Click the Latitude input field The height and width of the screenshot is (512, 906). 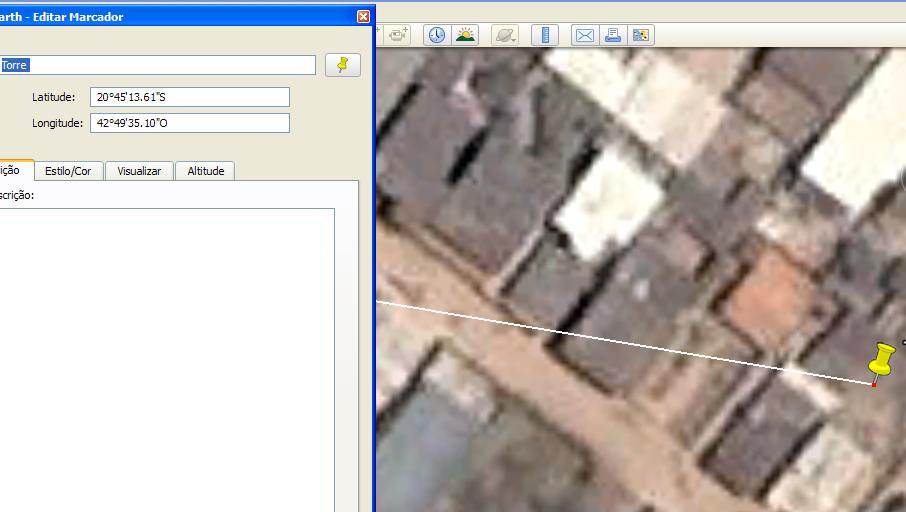tap(190, 97)
